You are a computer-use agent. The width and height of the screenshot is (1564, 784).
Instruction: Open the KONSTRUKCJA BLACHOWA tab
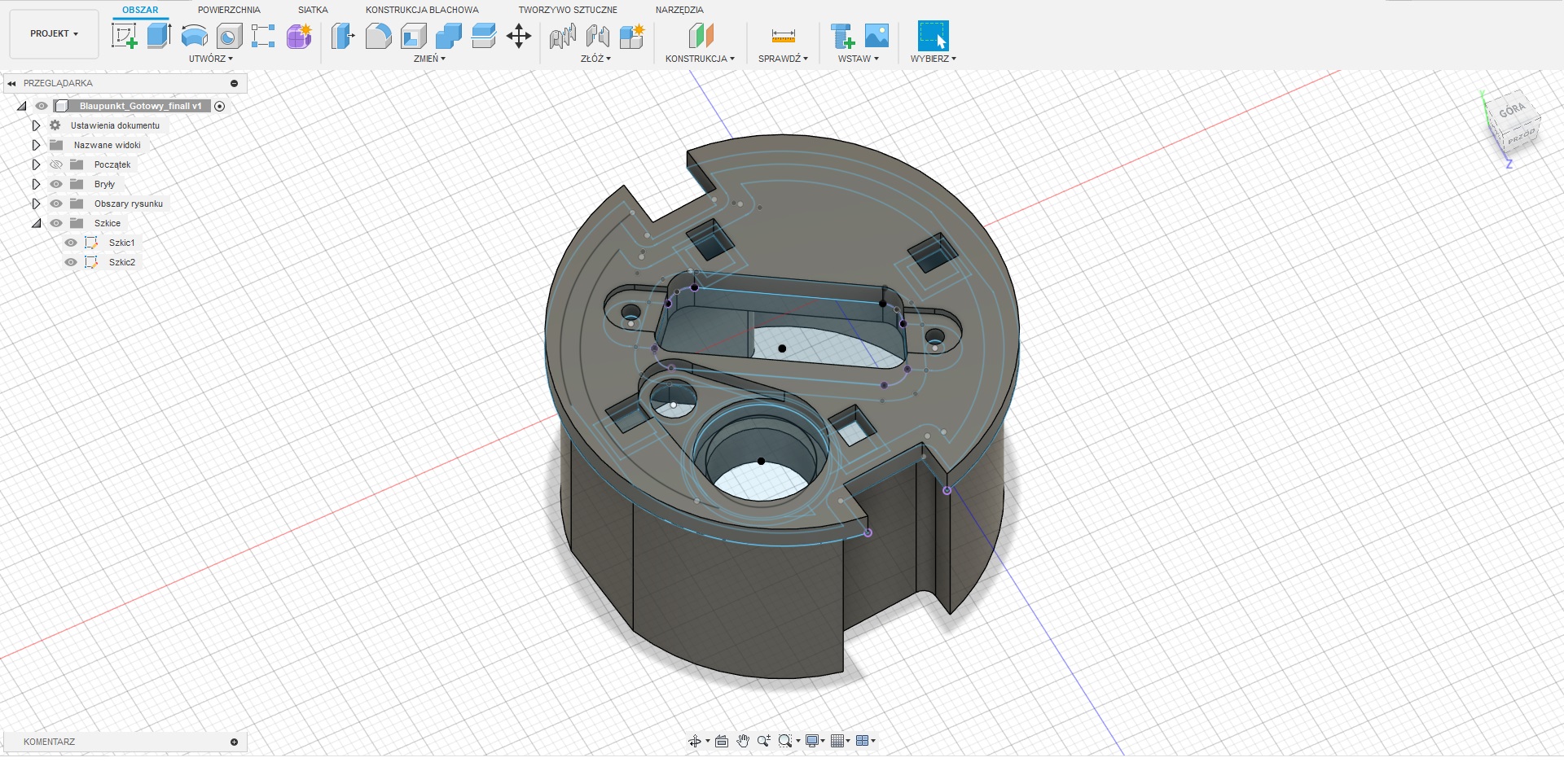tap(422, 10)
